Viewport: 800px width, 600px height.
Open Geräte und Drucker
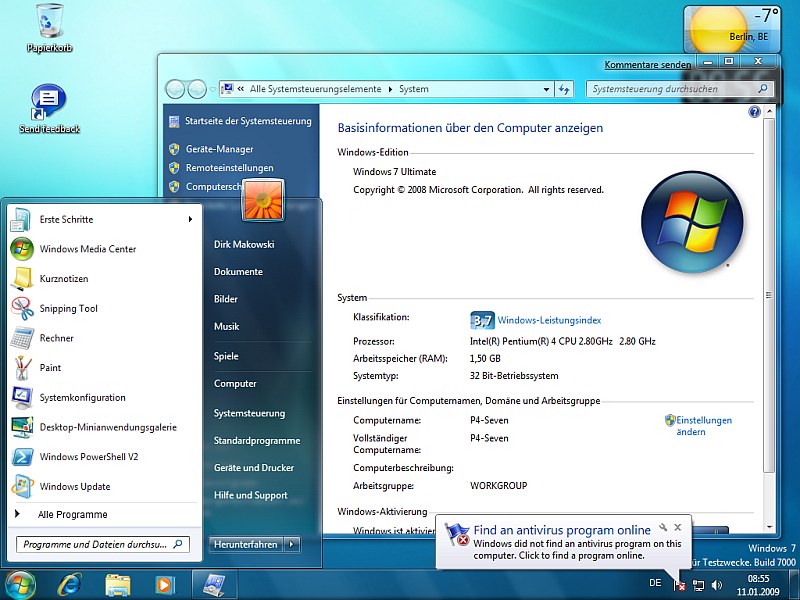pos(254,467)
